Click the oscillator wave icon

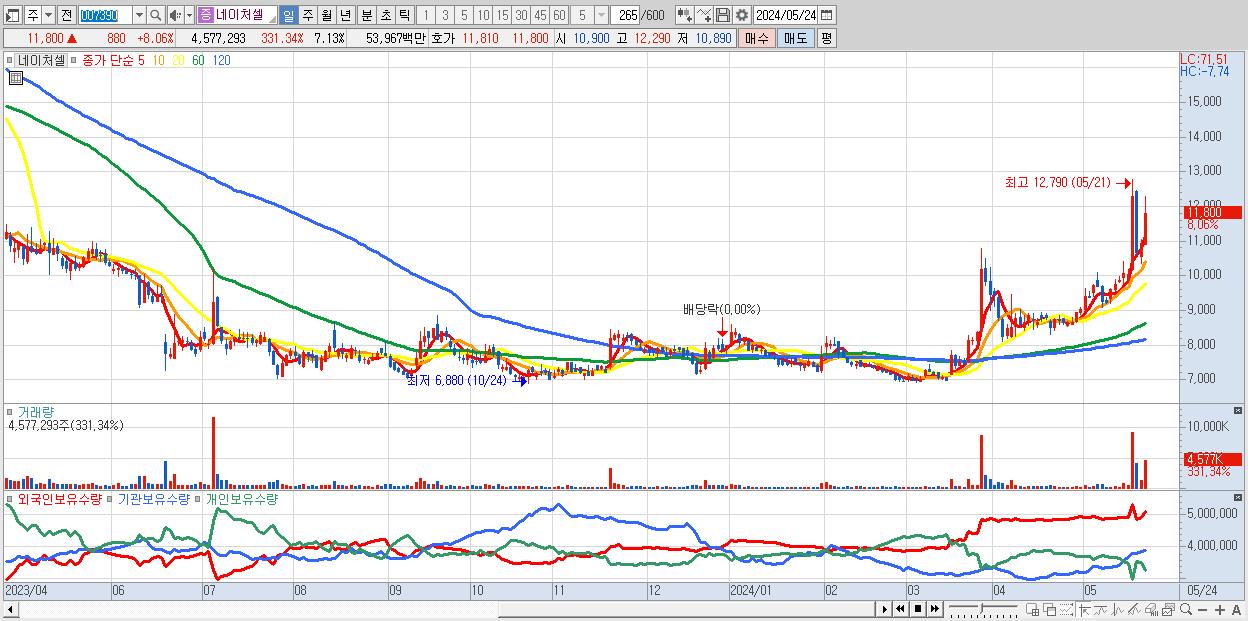click(1118, 609)
